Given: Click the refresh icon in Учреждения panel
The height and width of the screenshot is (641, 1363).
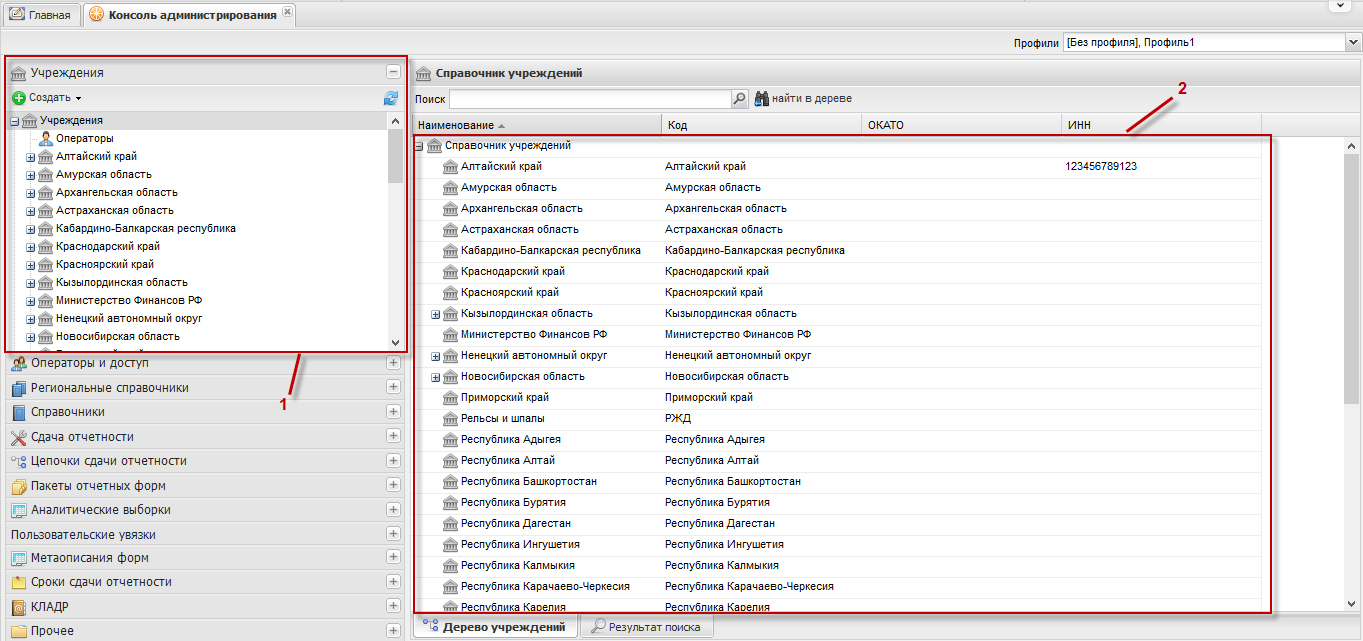Looking at the screenshot, I should pos(390,98).
